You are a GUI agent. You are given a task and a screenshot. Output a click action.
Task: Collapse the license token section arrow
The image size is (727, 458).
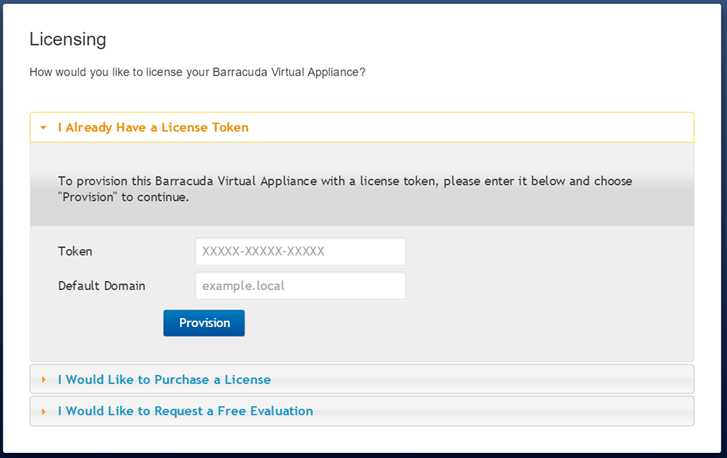pos(44,127)
